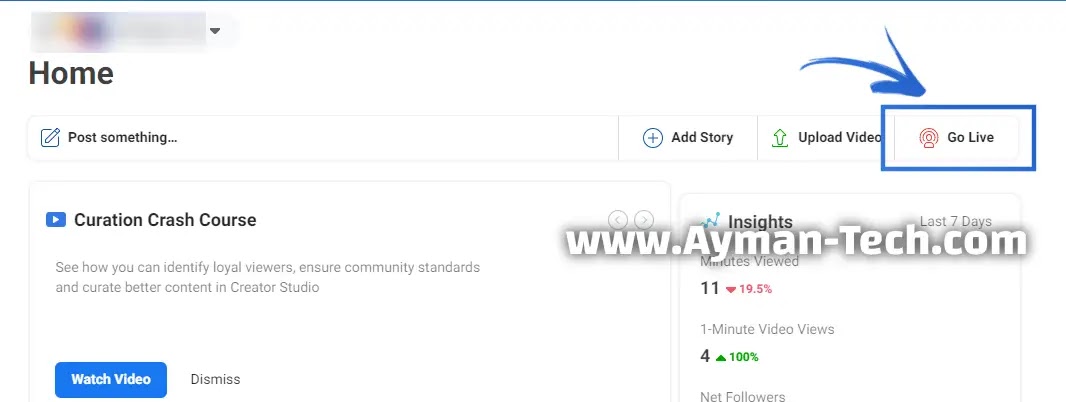Click the Post something pencil icon
Image resolution: width=1066 pixels, height=402 pixels.
(x=50, y=137)
